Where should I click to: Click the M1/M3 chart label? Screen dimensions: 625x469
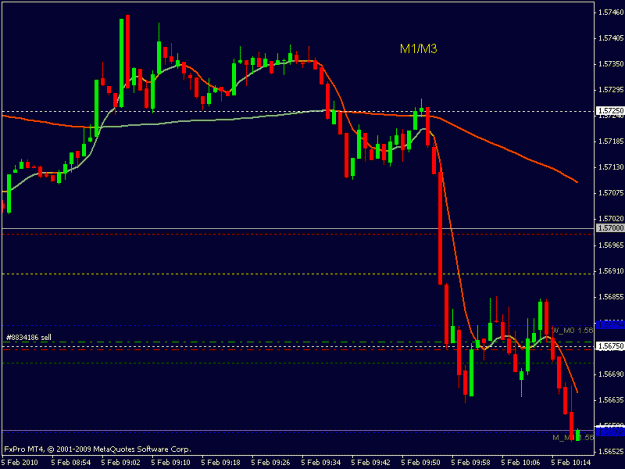[418, 49]
